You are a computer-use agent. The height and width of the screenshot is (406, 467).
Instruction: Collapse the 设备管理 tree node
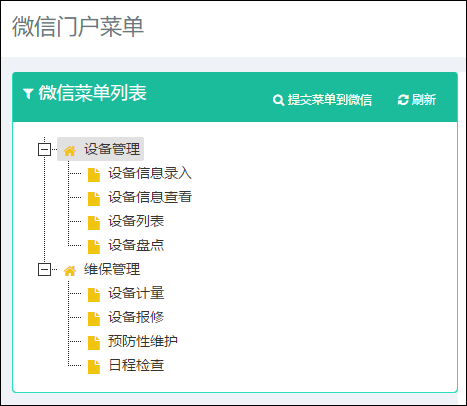pyautogui.click(x=44, y=149)
